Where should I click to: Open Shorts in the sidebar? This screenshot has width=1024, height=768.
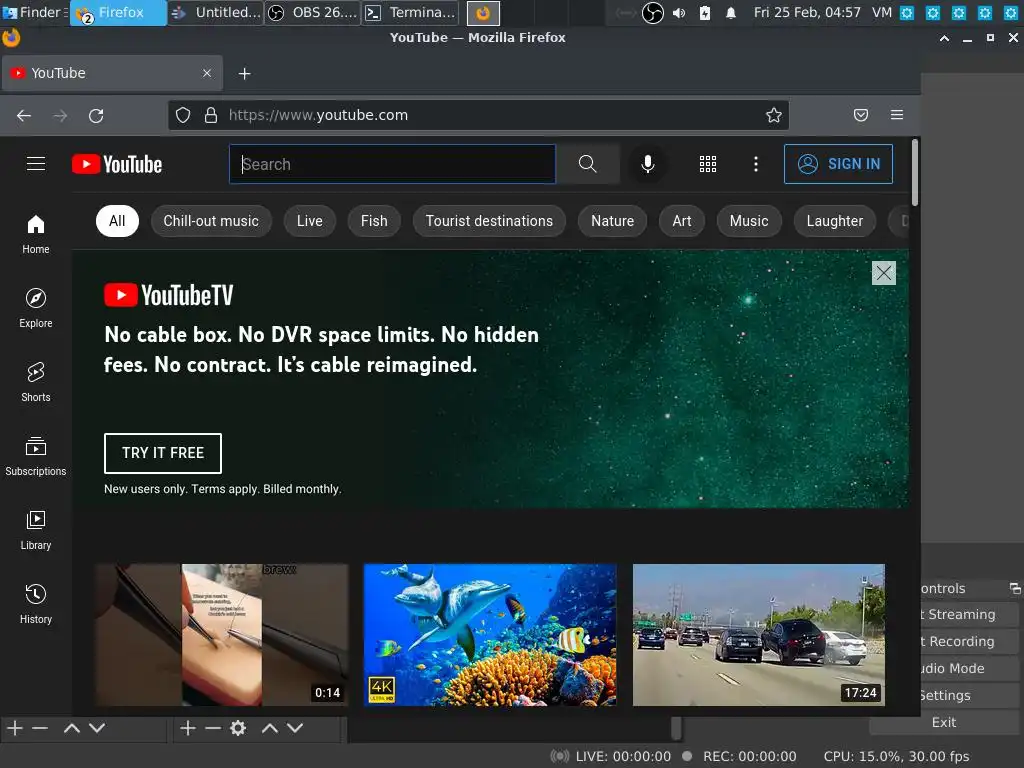tap(36, 382)
